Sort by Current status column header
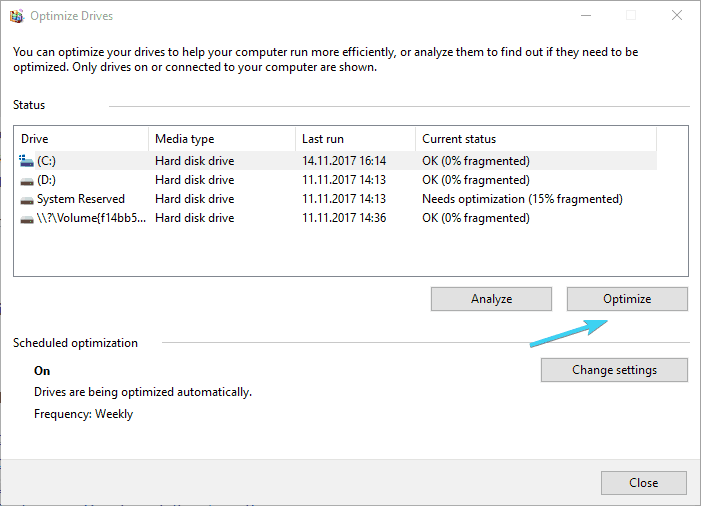Screen dimensions: 701x506 [535, 139]
